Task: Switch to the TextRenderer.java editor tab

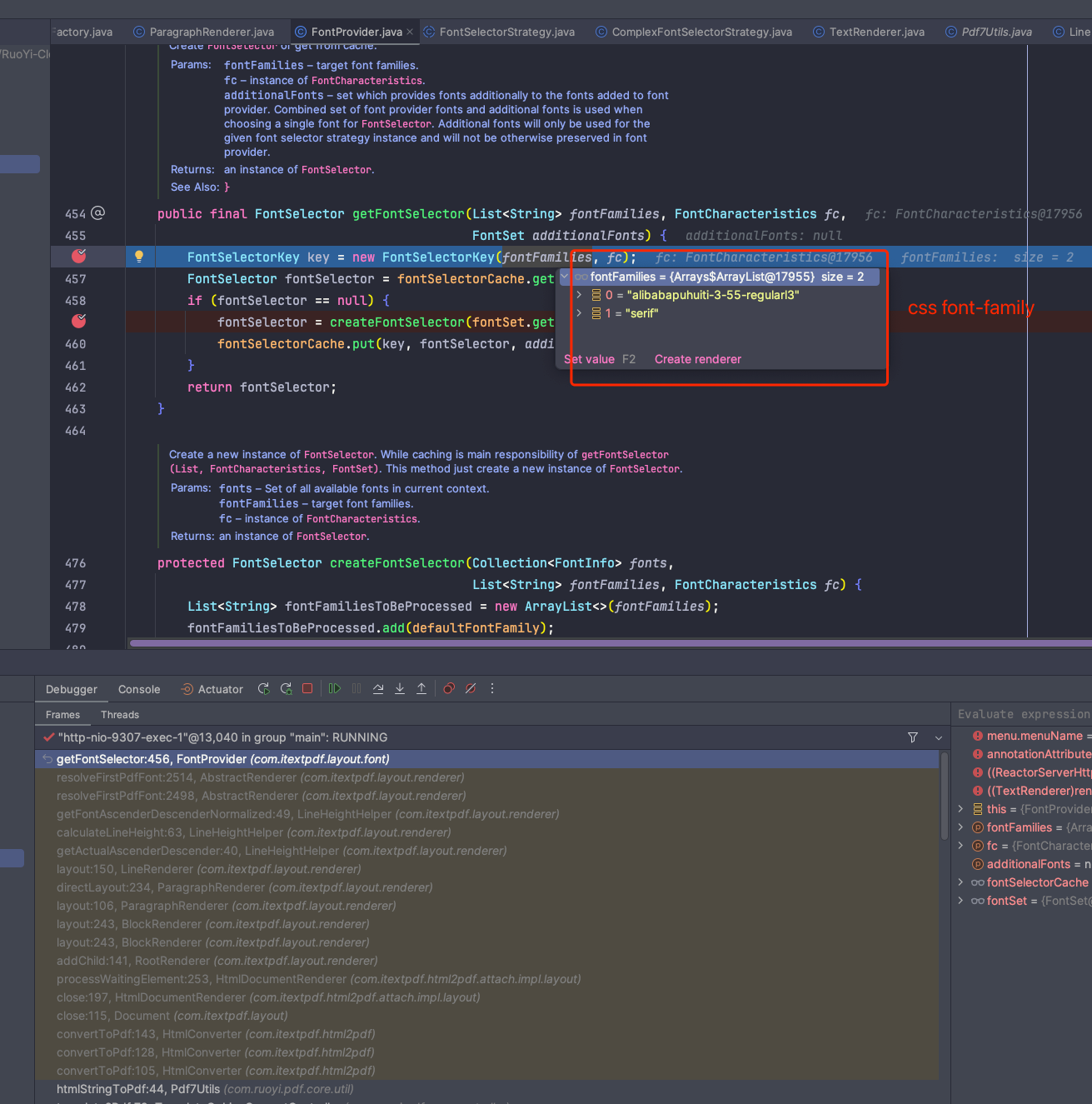Action: click(876, 32)
